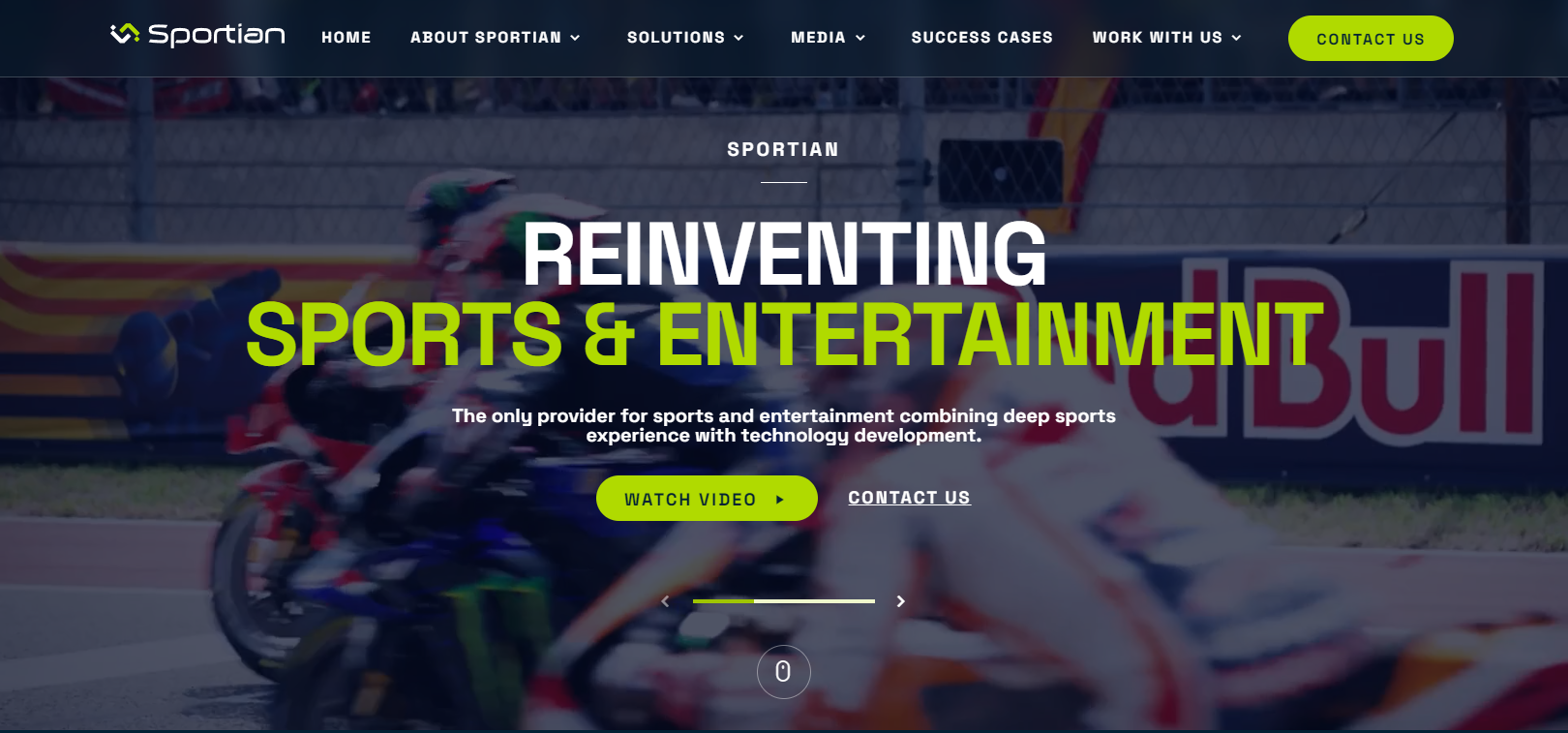Select Solutions menu label

[x=676, y=38]
